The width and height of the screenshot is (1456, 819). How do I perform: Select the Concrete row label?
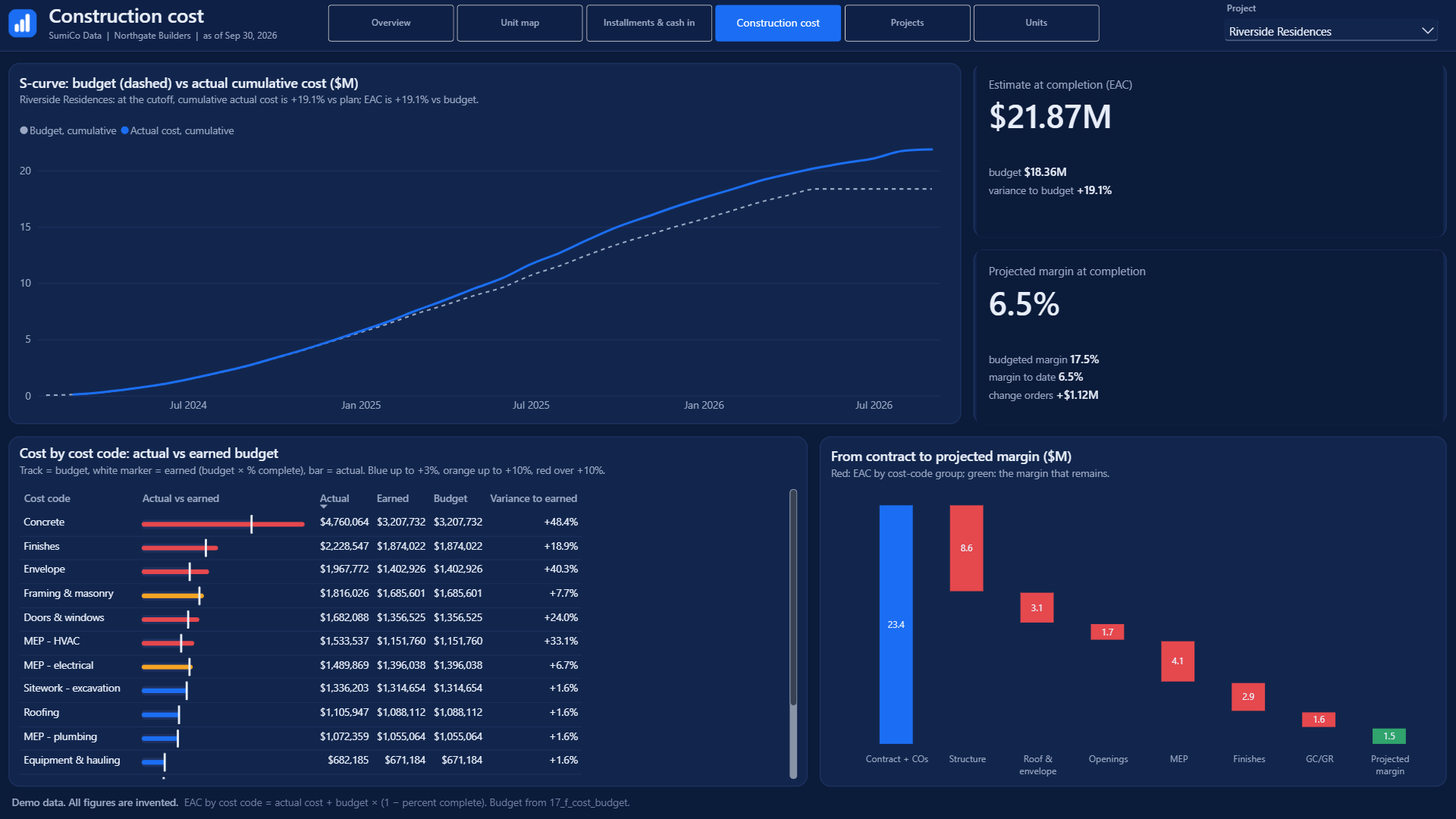(44, 522)
